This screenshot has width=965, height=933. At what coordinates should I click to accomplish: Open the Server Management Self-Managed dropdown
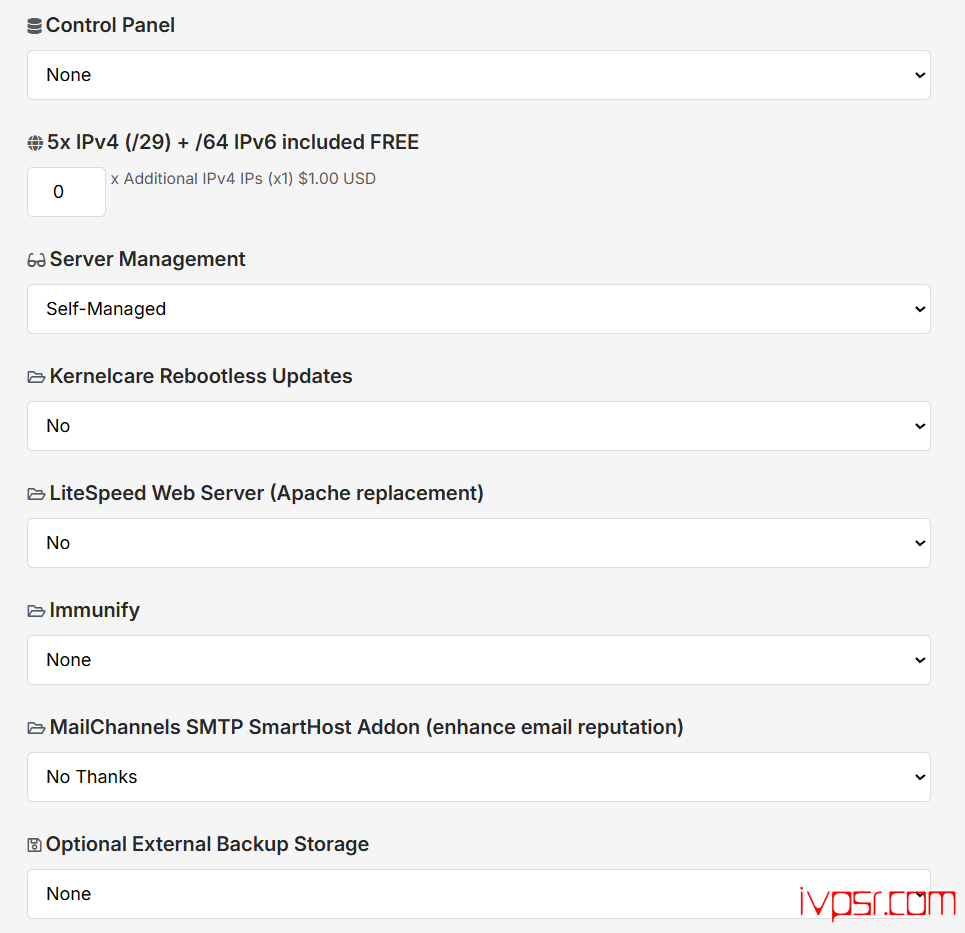pos(478,309)
